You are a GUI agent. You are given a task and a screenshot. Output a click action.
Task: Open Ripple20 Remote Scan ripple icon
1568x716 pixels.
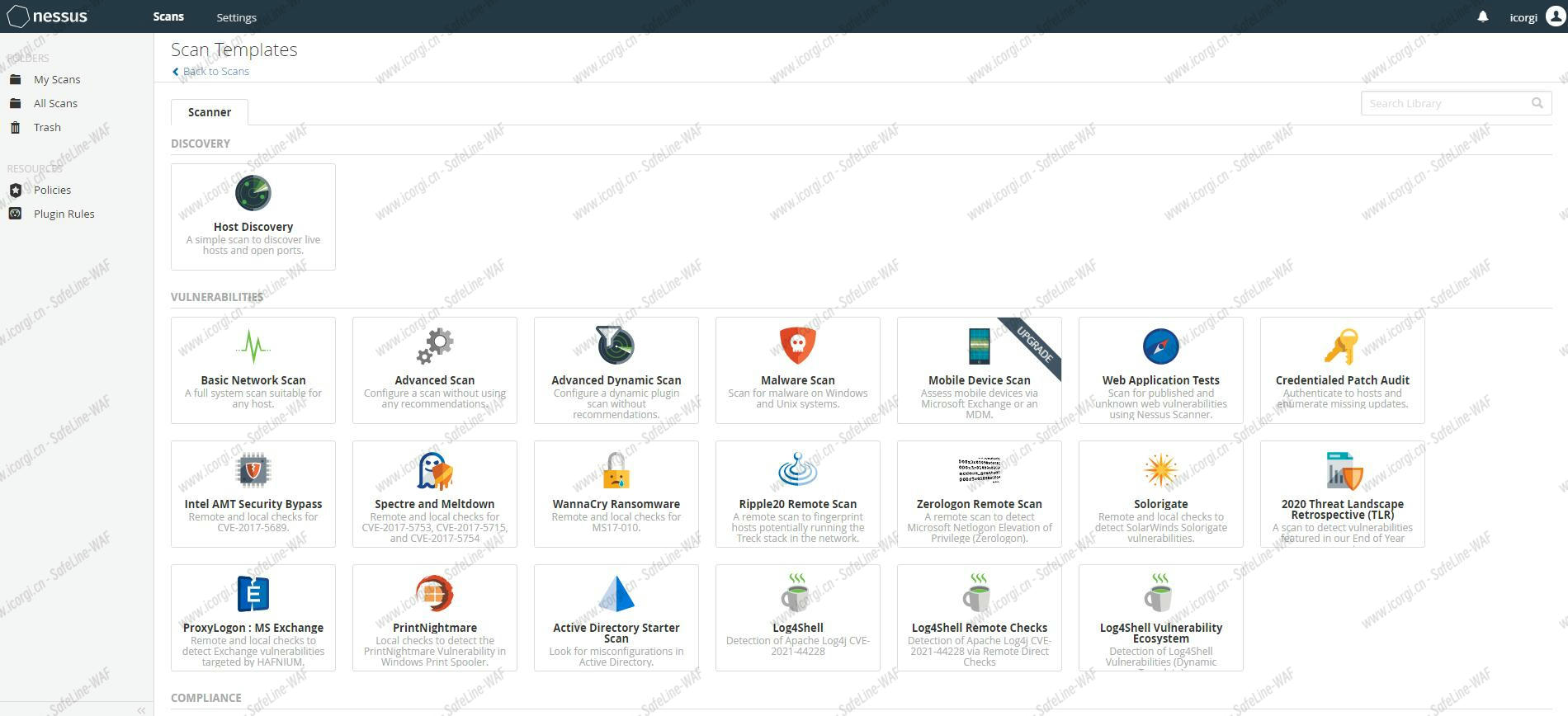[x=797, y=469]
